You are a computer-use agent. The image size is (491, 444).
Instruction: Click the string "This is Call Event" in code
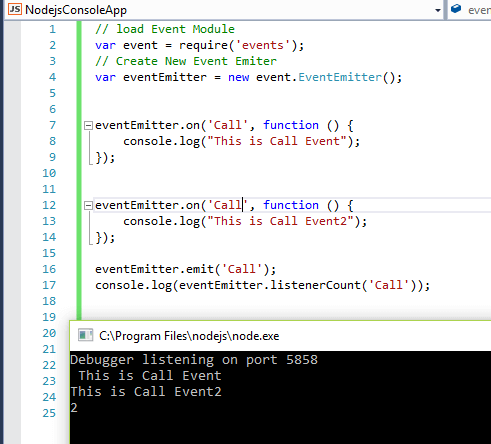point(277,141)
